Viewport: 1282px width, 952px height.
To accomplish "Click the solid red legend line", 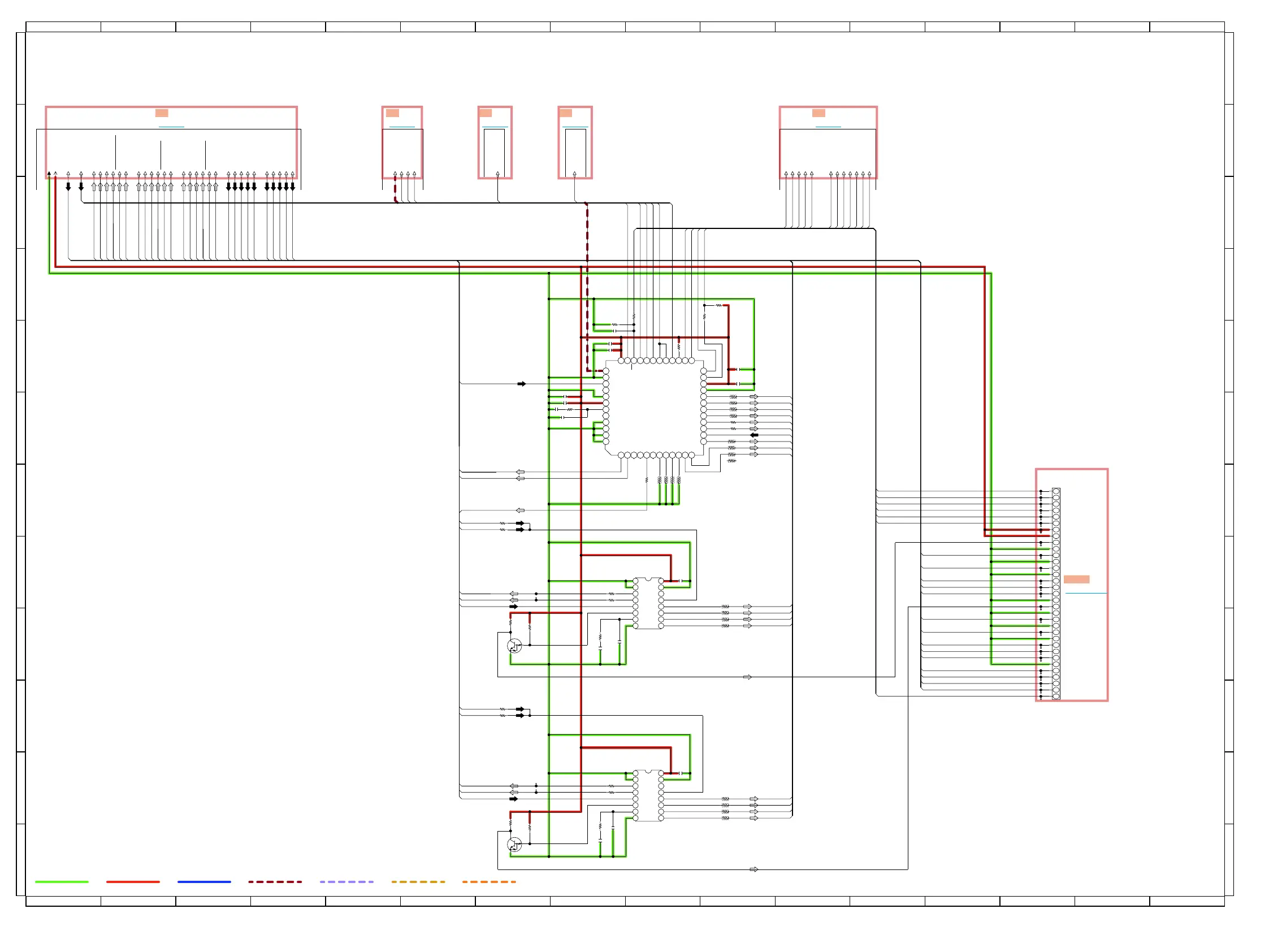I will pos(132,882).
